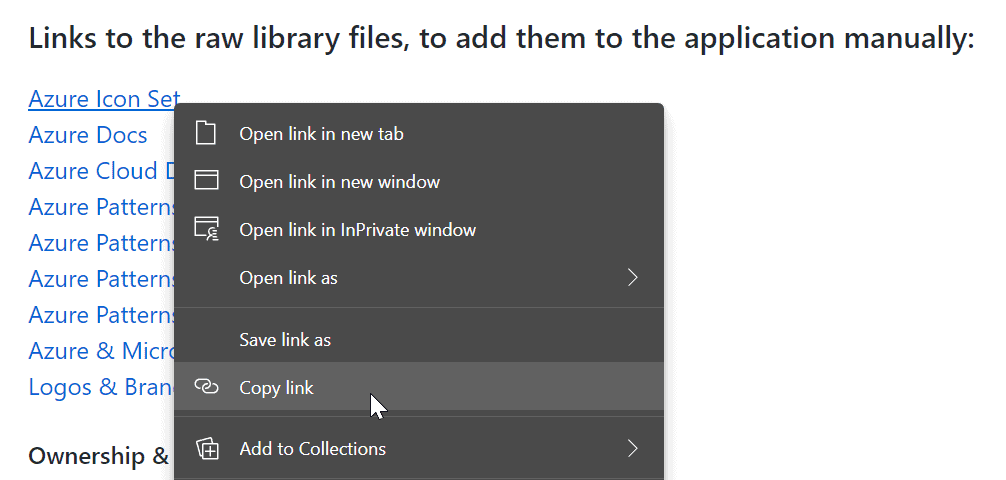Open the Azure Docs link
The height and width of the screenshot is (480, 1006).
coord(88,135)
